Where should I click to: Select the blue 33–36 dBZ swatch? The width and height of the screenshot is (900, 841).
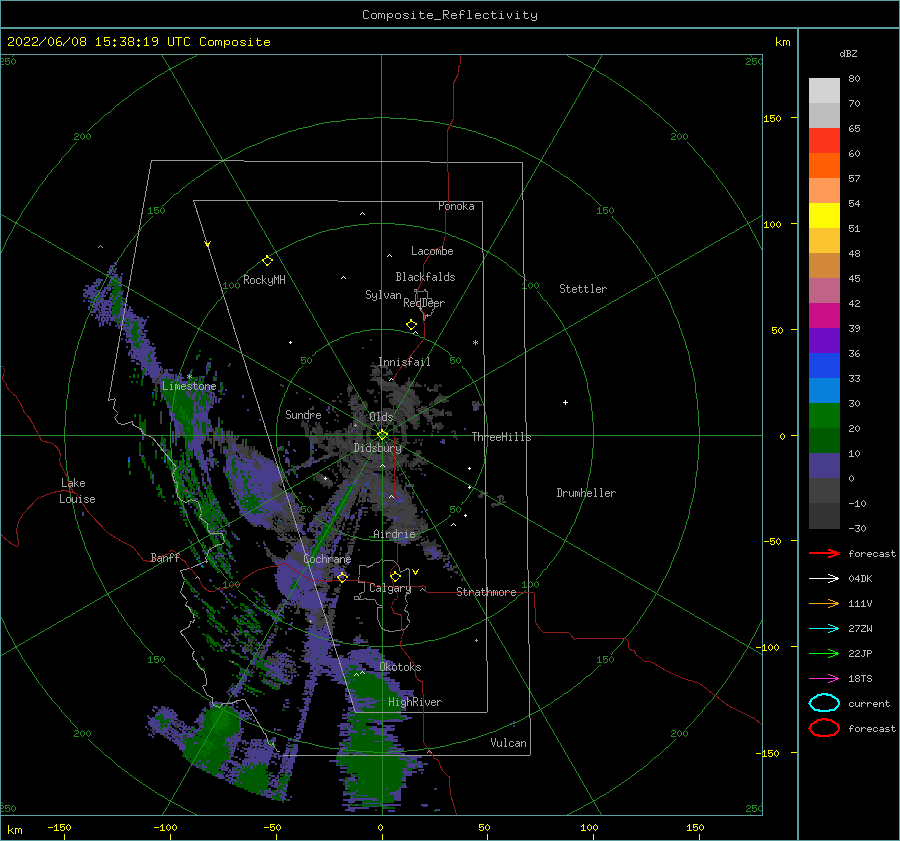[824, 366]
